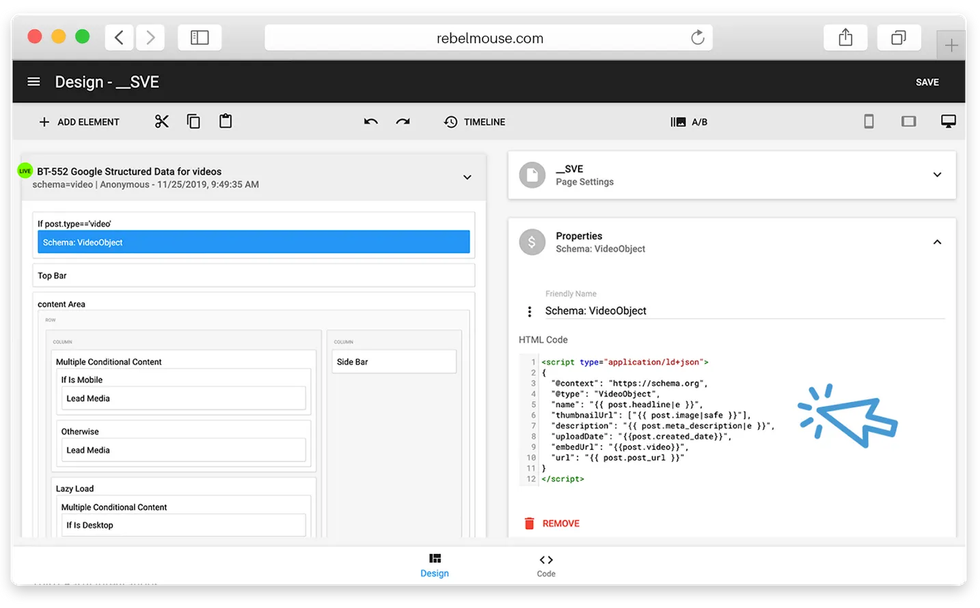Click the clipboard paste icon
980x608 pixels.
[x=226, y=121]
